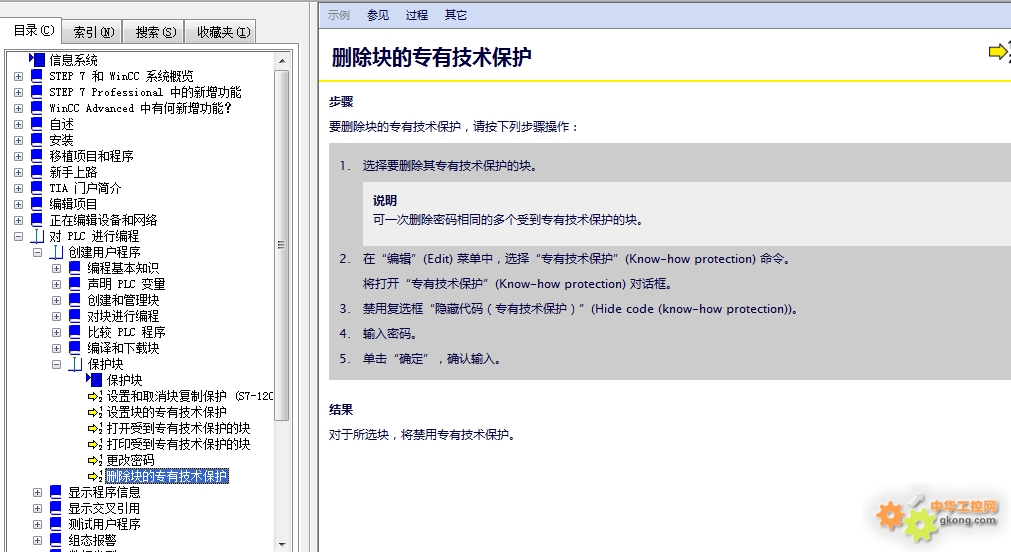Click the book icon beside 移植项目和程序
Screen dimensions: 1011x552
click(x=37, y=155)
